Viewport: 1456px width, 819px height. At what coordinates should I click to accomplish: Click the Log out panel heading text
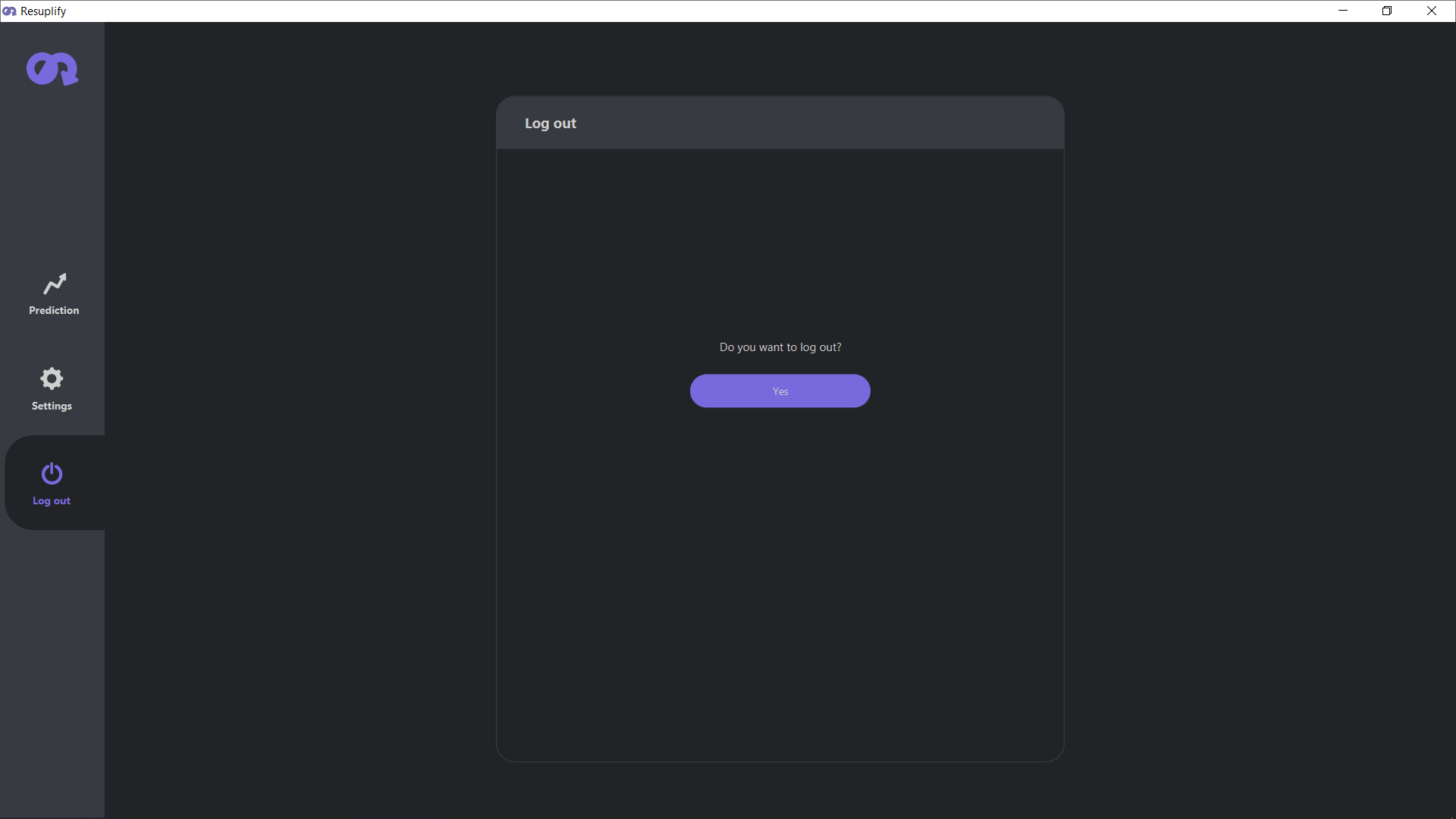(x=551, y=123)
